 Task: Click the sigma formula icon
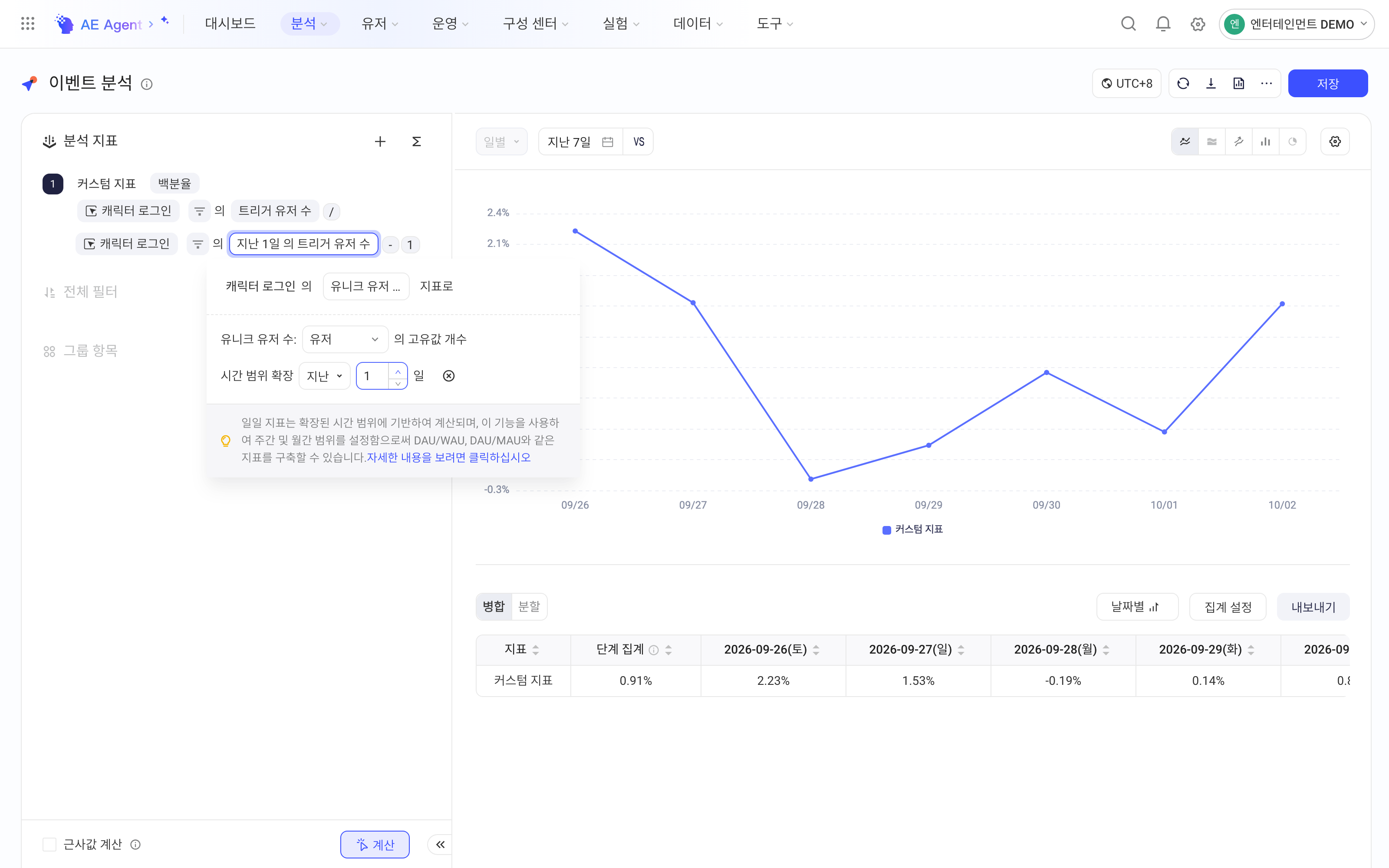tap(417, 141)
